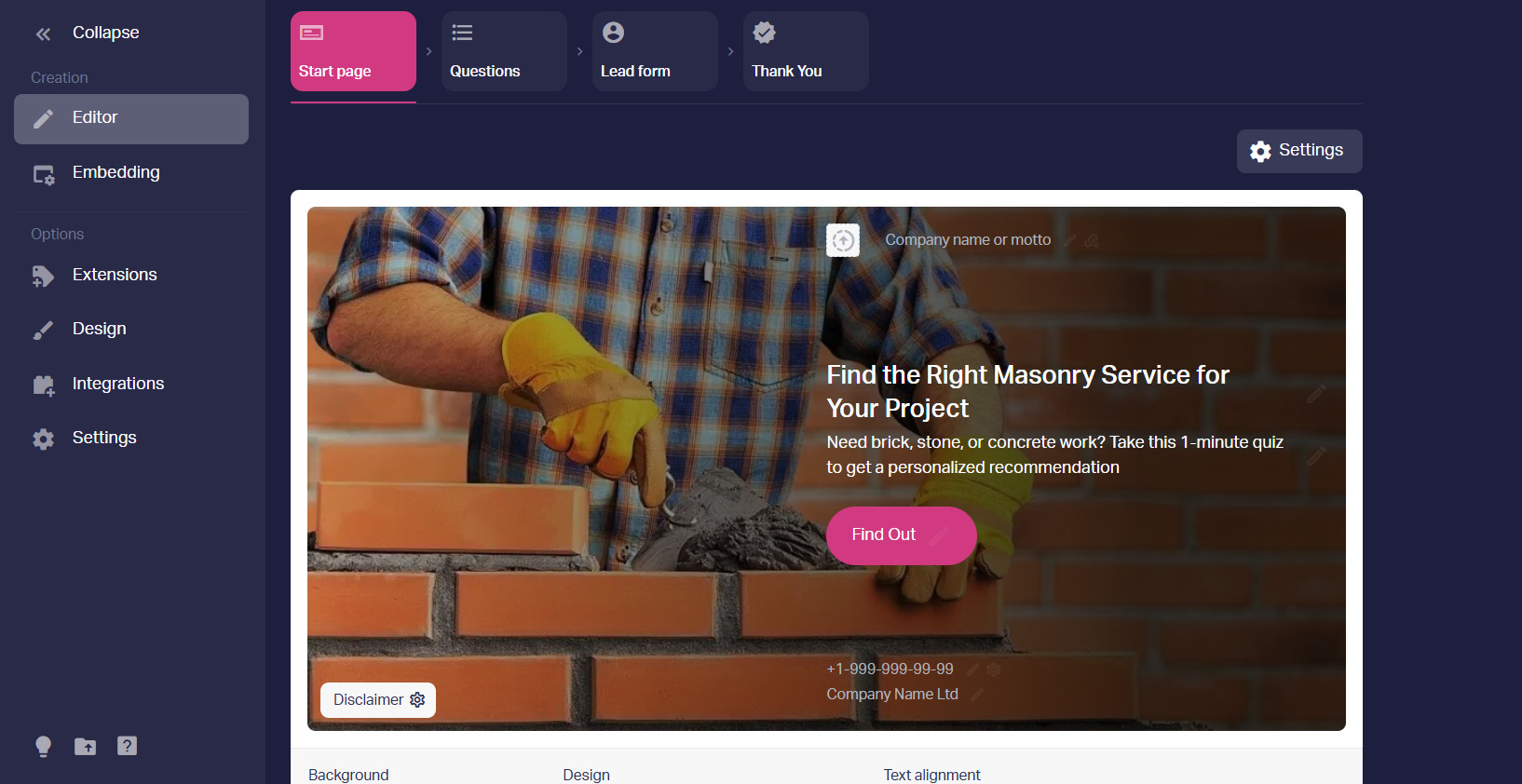This screenshot has width=1522, height=784.
Task: Click the folder upload icon in the sidebar footer
Action: pyautogui.click(x=85, y=747)
